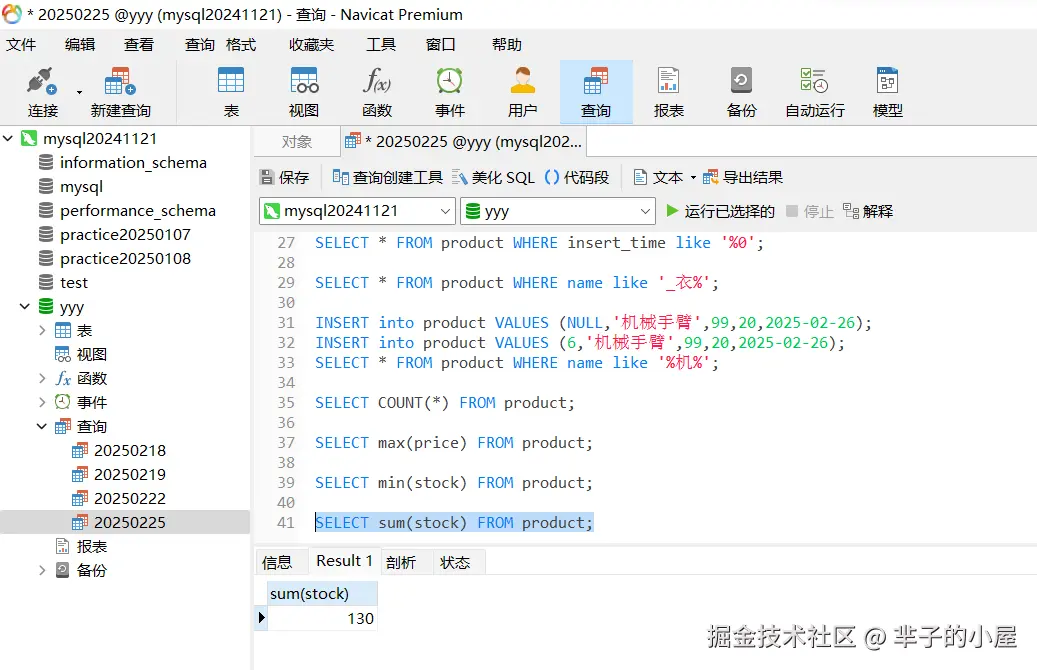Select the 查询 toolbar icon
This screenshot has height=670, width=1037.
tap(596, 92)
